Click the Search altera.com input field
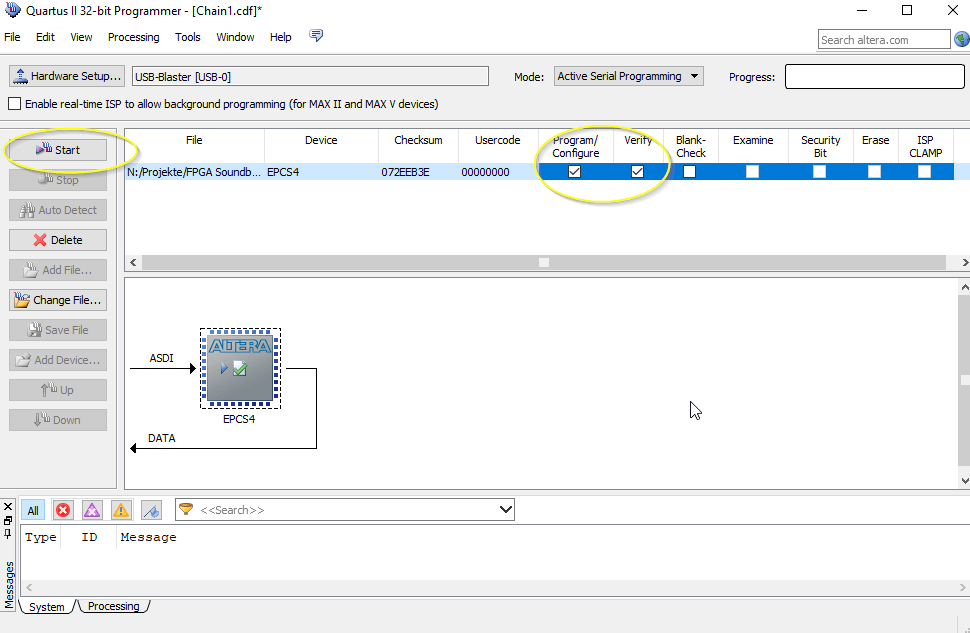Image resolution: width=970 pixels, height=633 pixels. point(883,40)
